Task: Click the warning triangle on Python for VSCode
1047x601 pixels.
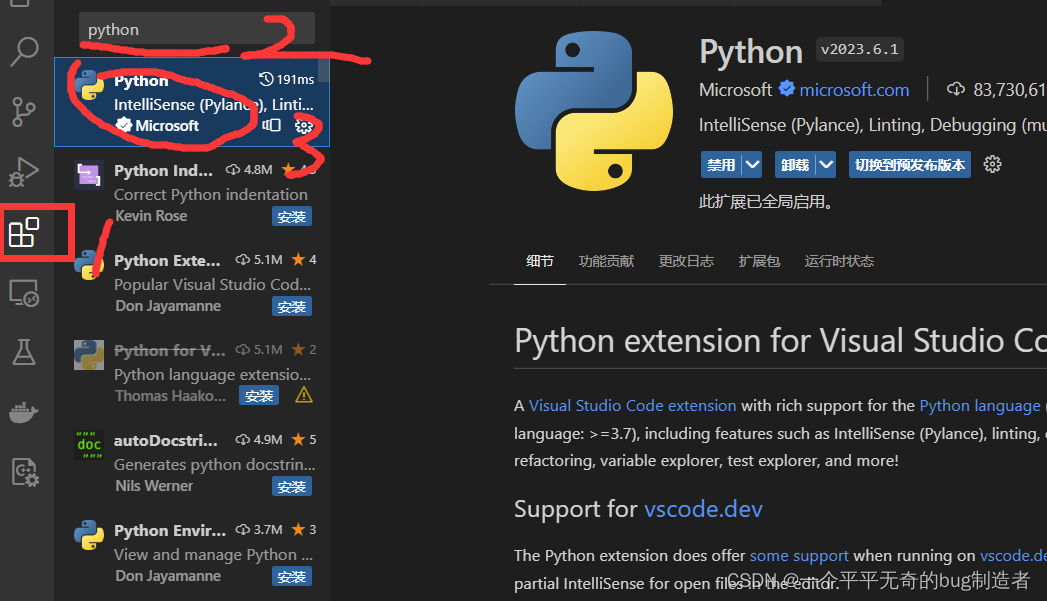Action: click(304, 395)
